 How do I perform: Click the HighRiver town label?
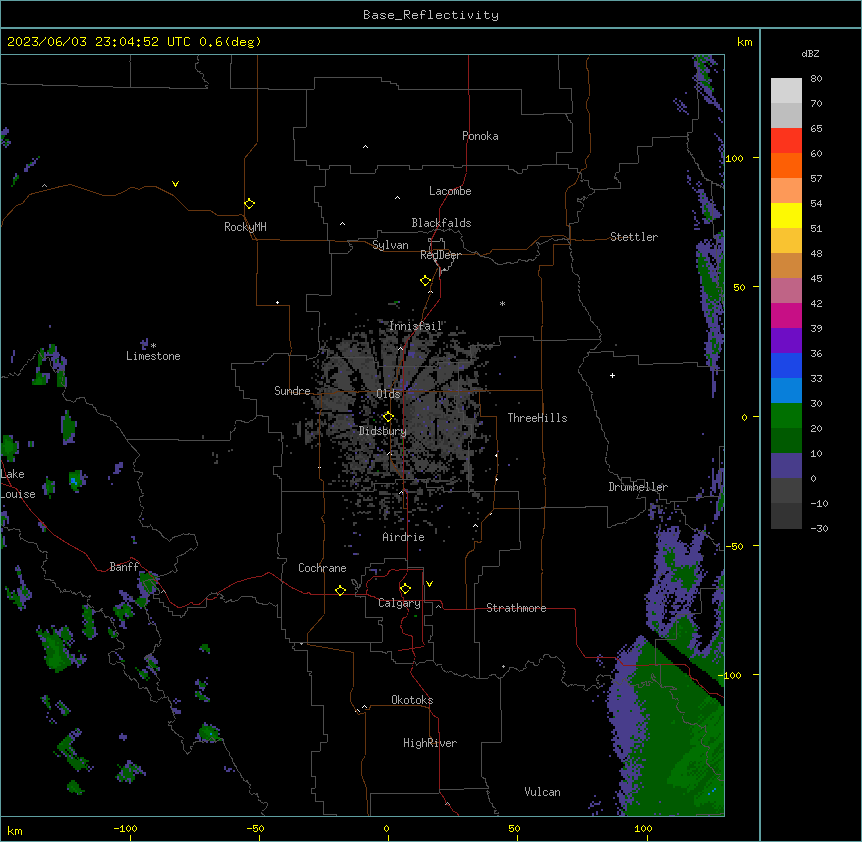[x=430, y=743]
